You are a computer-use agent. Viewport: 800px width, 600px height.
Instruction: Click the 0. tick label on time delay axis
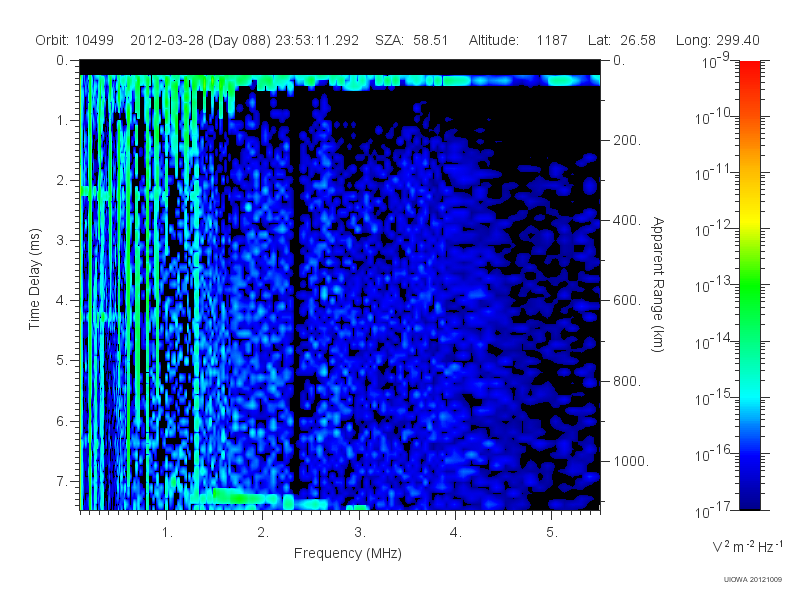[61, 61]
